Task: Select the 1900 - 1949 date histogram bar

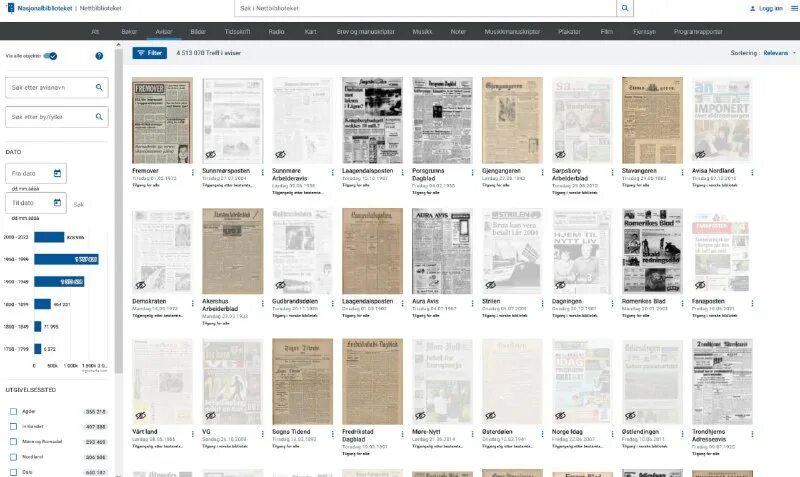Action: click(59, 282)
